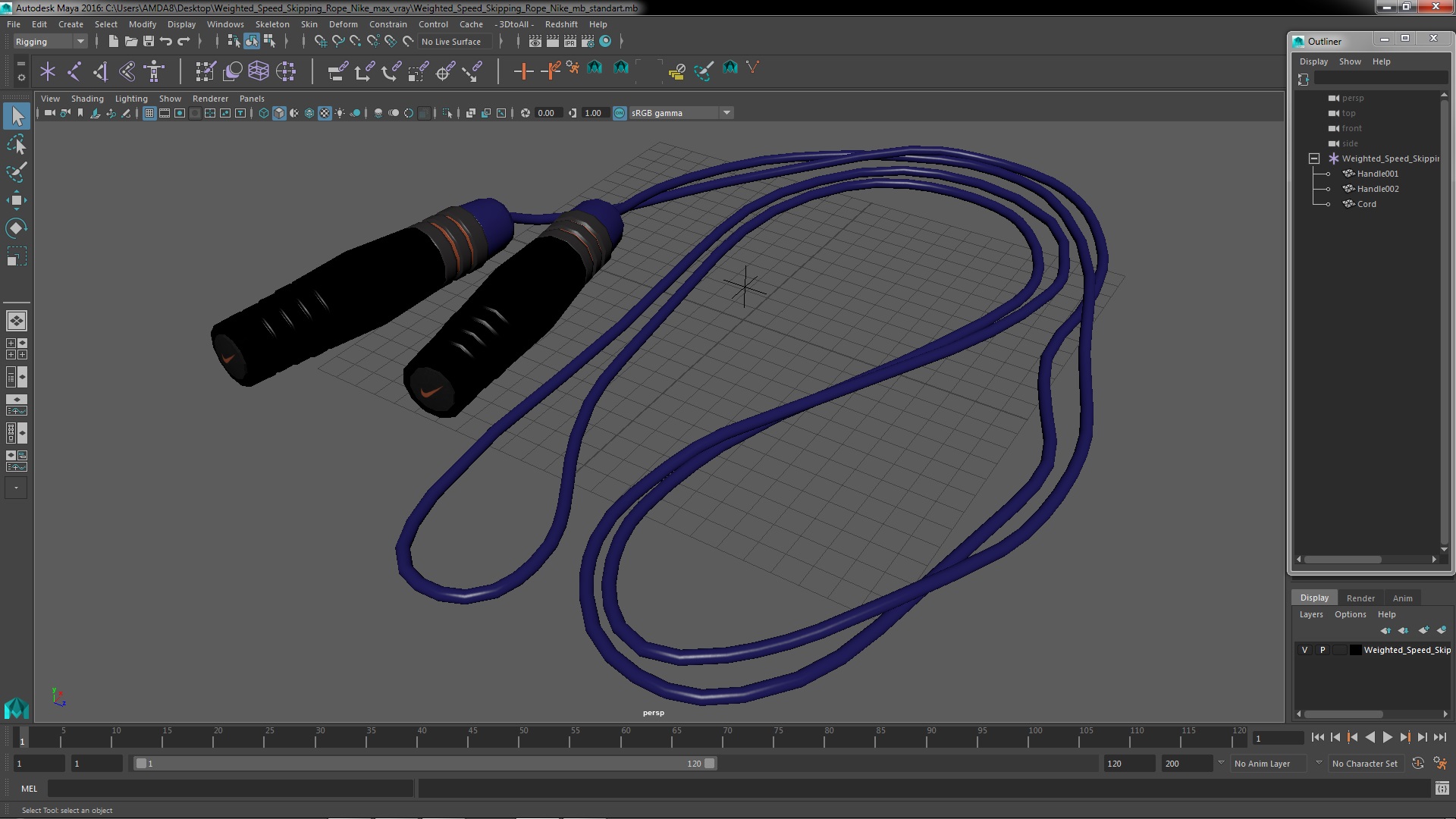Open the File menu
The image size is (1456, 819).
pyautogui.click(x=14, y=24)
